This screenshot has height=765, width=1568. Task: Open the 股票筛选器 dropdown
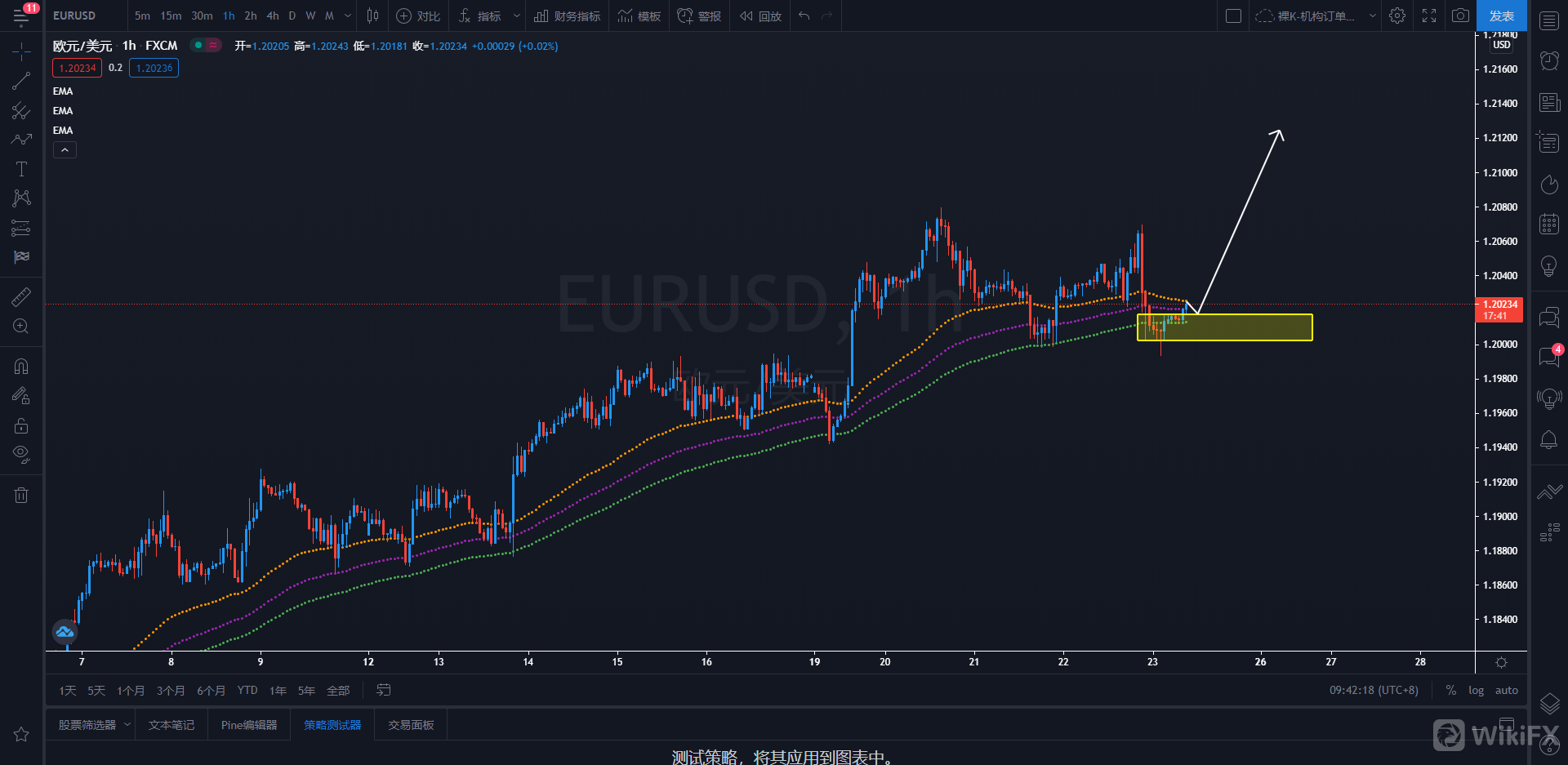click(x=94, y=725)
